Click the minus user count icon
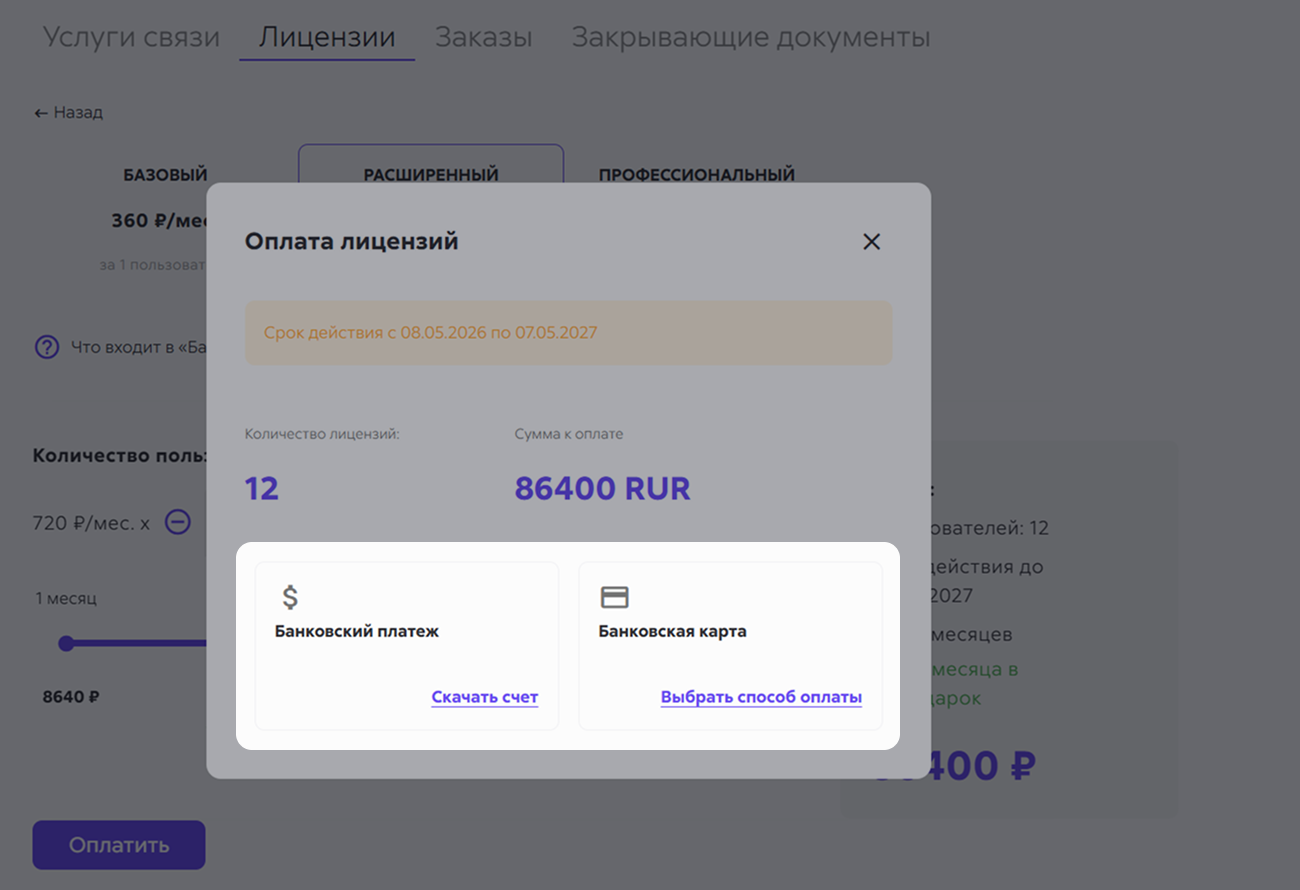The height and width of the screenshot is (890, 1300). [x=178, y=522]
